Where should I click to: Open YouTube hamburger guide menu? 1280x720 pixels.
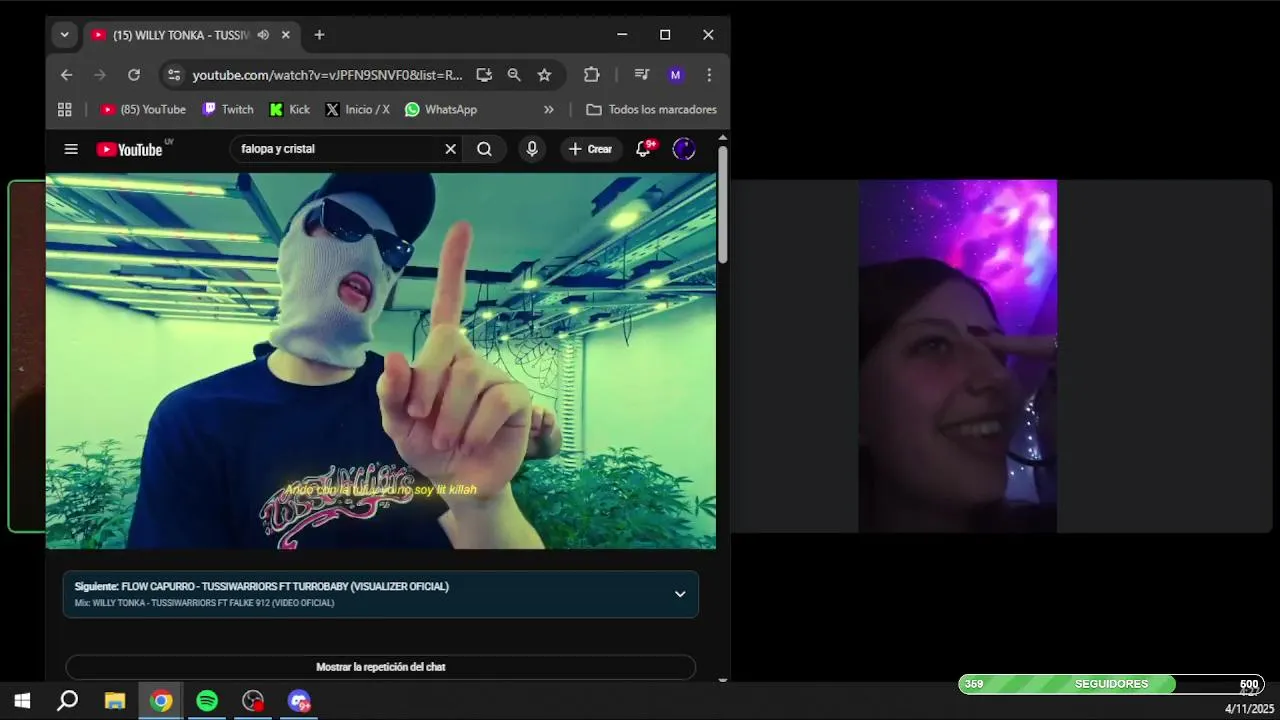pyautogui.click(x=71, y=149)
